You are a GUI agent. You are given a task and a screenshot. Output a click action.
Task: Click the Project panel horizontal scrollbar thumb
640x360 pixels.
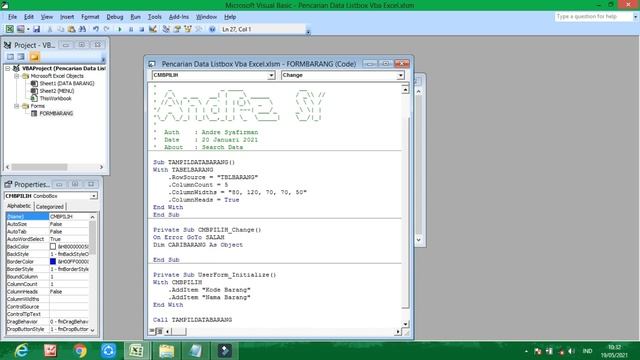[39, 167]
